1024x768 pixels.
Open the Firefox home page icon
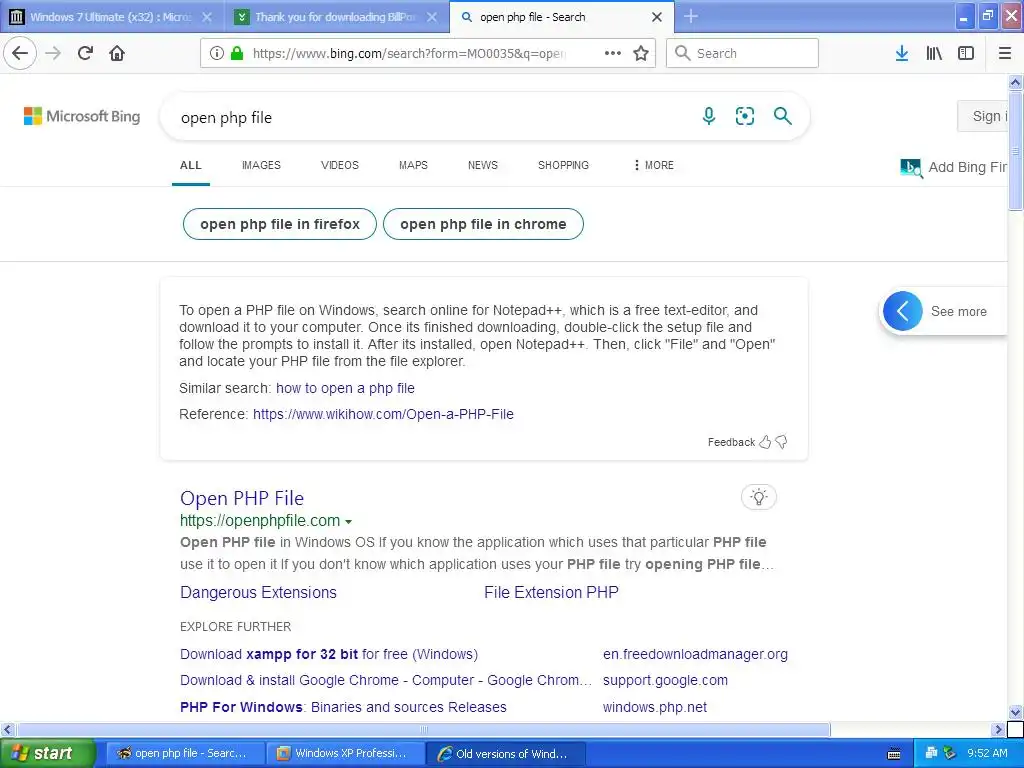point(117,53)
